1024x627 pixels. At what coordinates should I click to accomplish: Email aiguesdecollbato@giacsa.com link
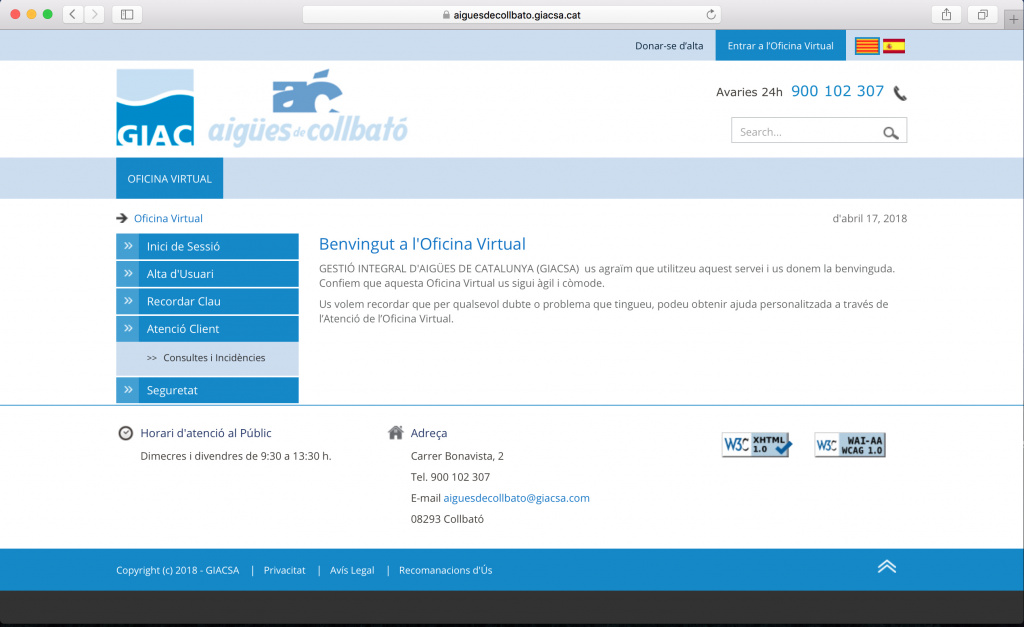point(516,498)
